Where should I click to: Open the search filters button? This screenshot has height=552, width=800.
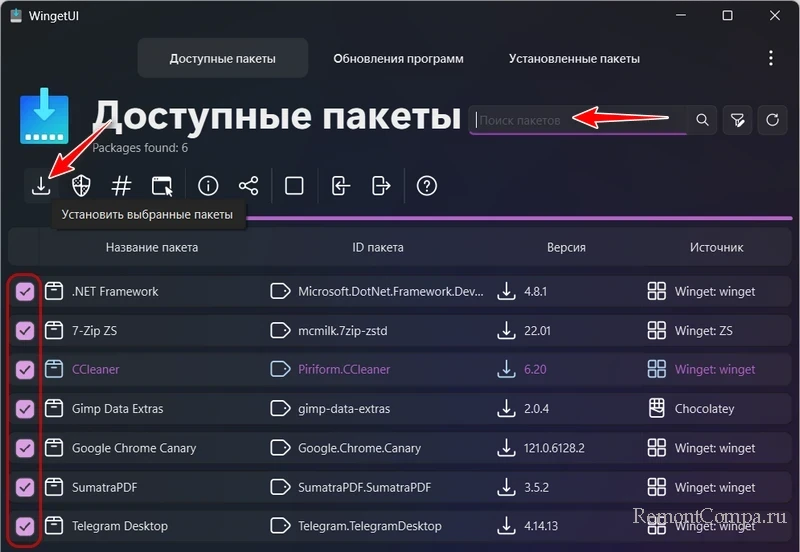coord(737,120)
